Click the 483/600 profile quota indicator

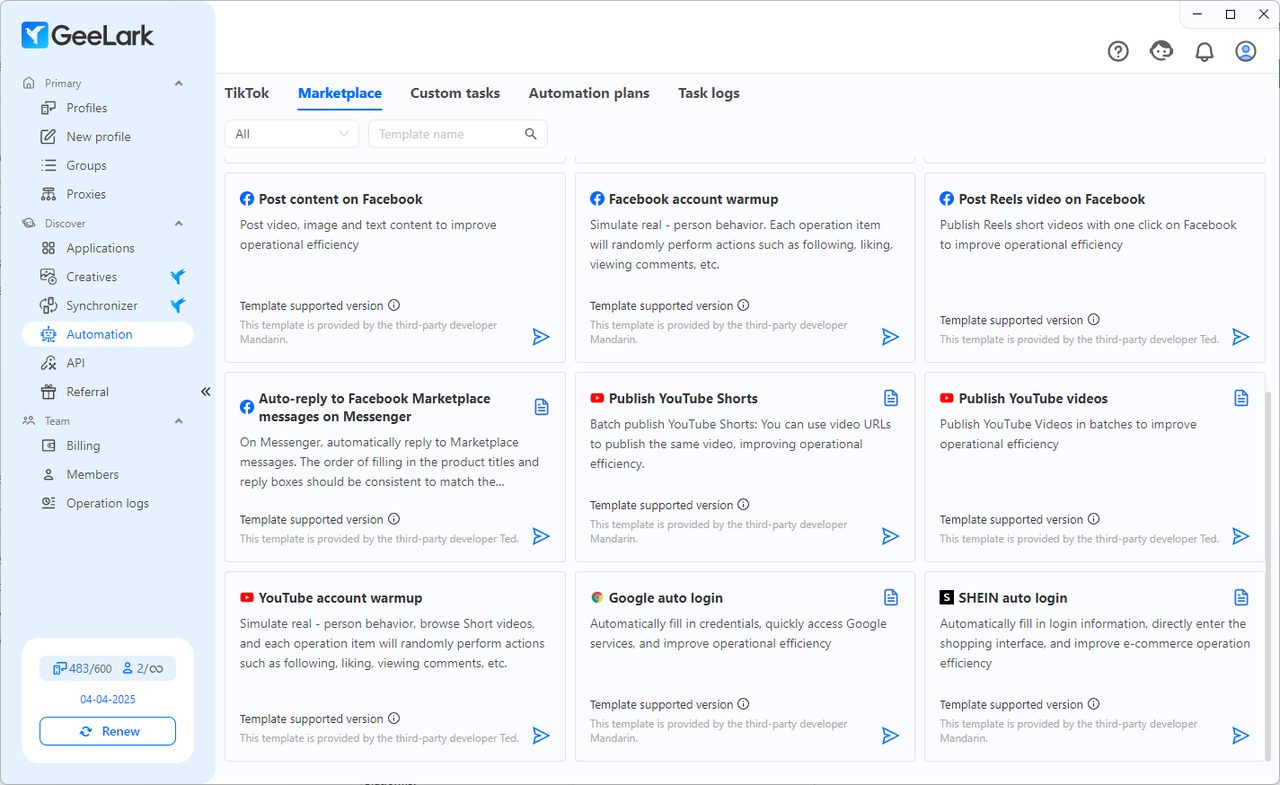[82, 669]
